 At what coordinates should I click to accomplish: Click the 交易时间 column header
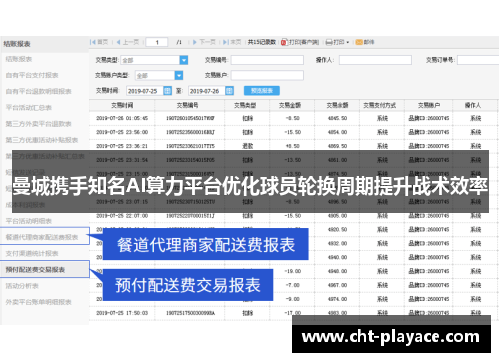(122, 105)
